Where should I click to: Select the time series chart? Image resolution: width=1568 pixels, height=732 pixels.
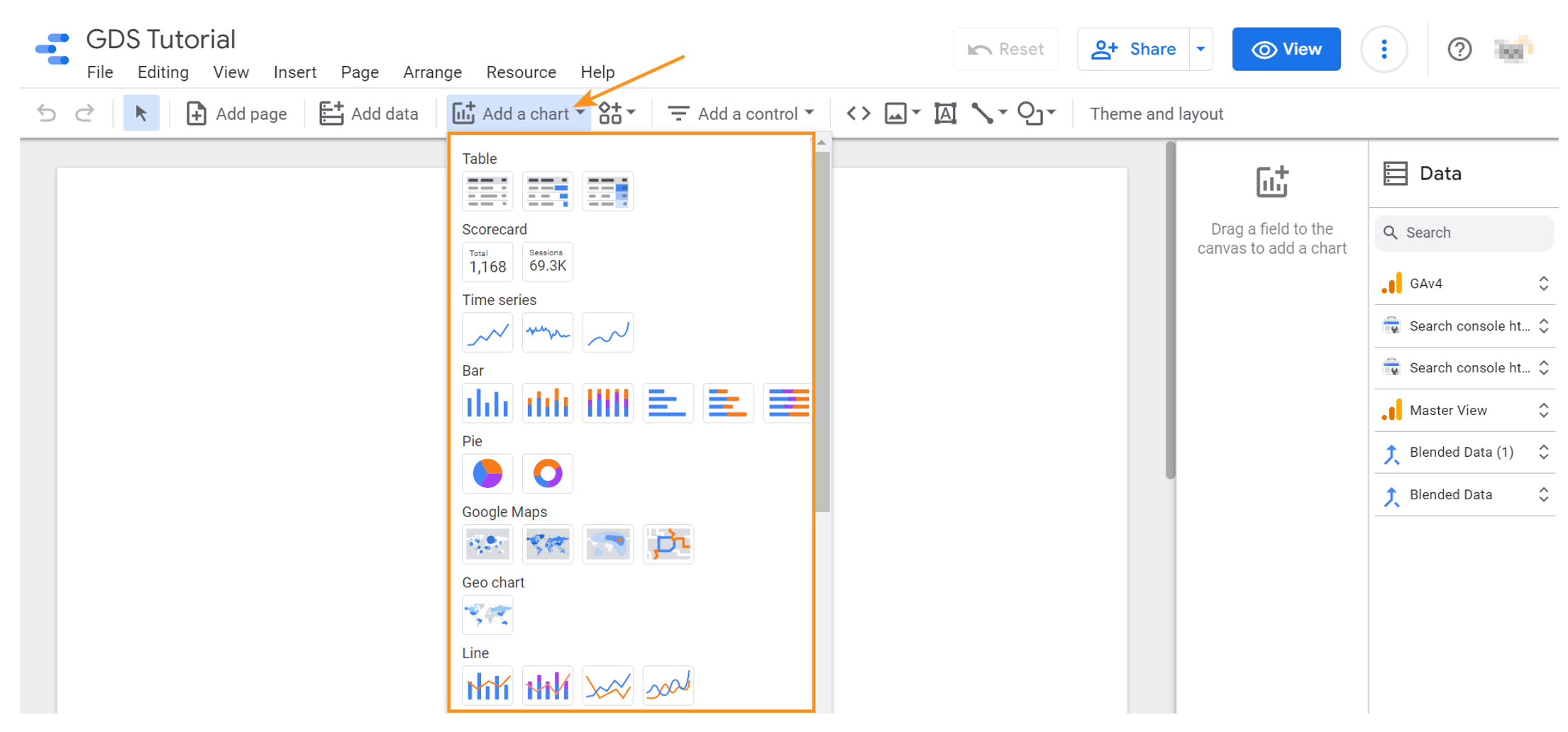487,332
